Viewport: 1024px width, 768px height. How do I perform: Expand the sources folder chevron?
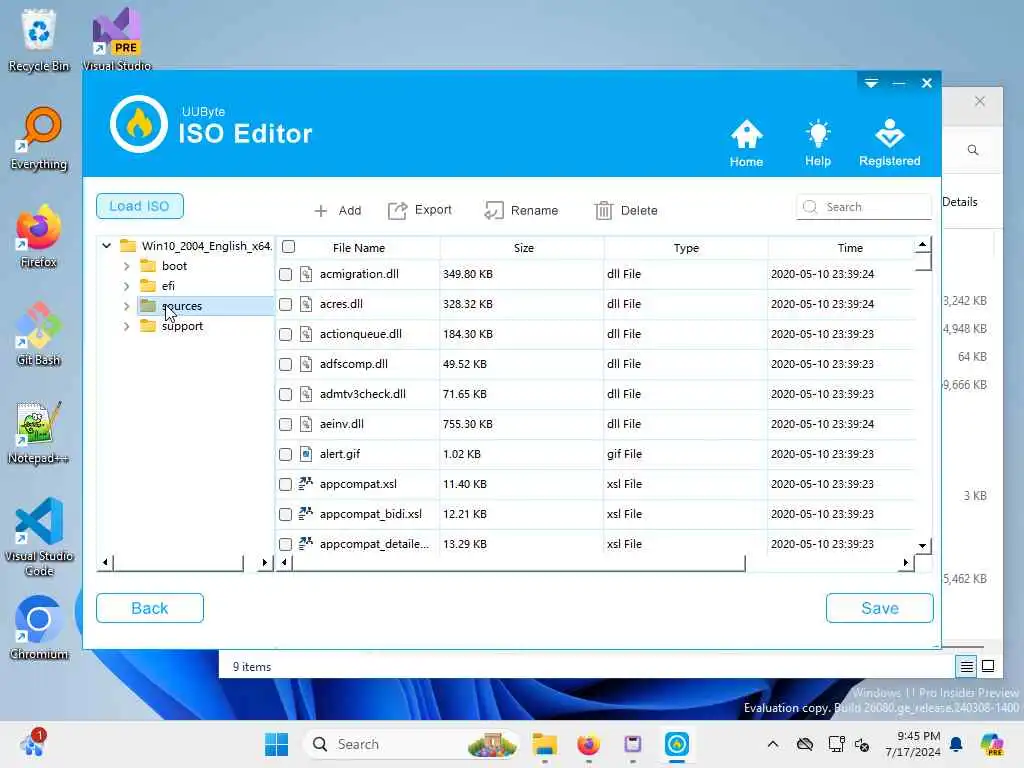click(127, 306)
